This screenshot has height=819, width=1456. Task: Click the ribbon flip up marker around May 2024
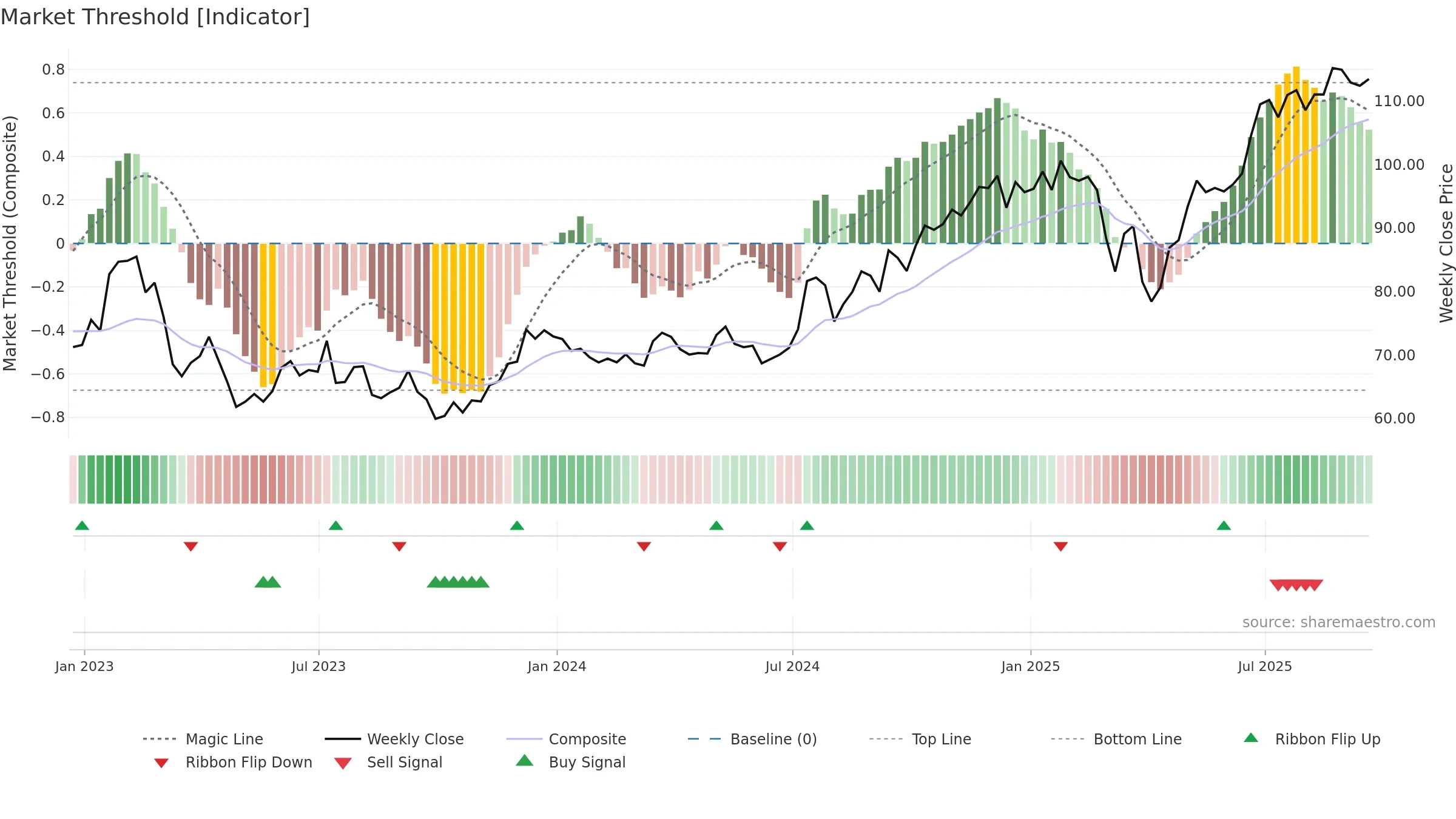click(716, 525)
